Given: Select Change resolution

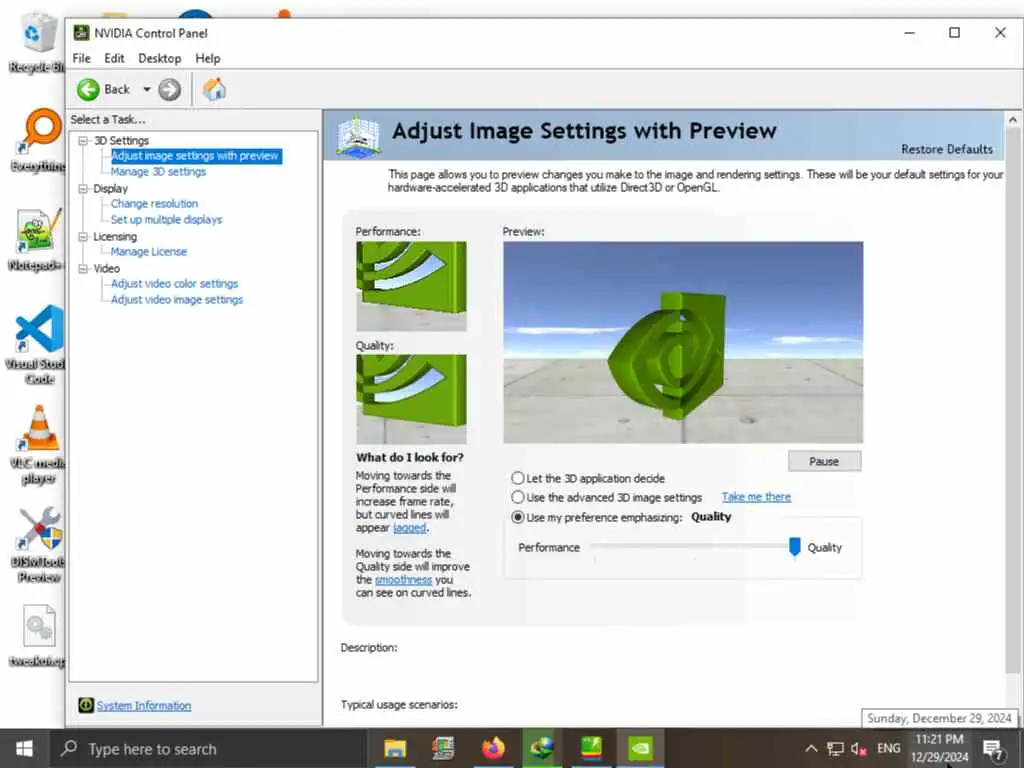Looking at the screenshot, I should tap(154, 204).
